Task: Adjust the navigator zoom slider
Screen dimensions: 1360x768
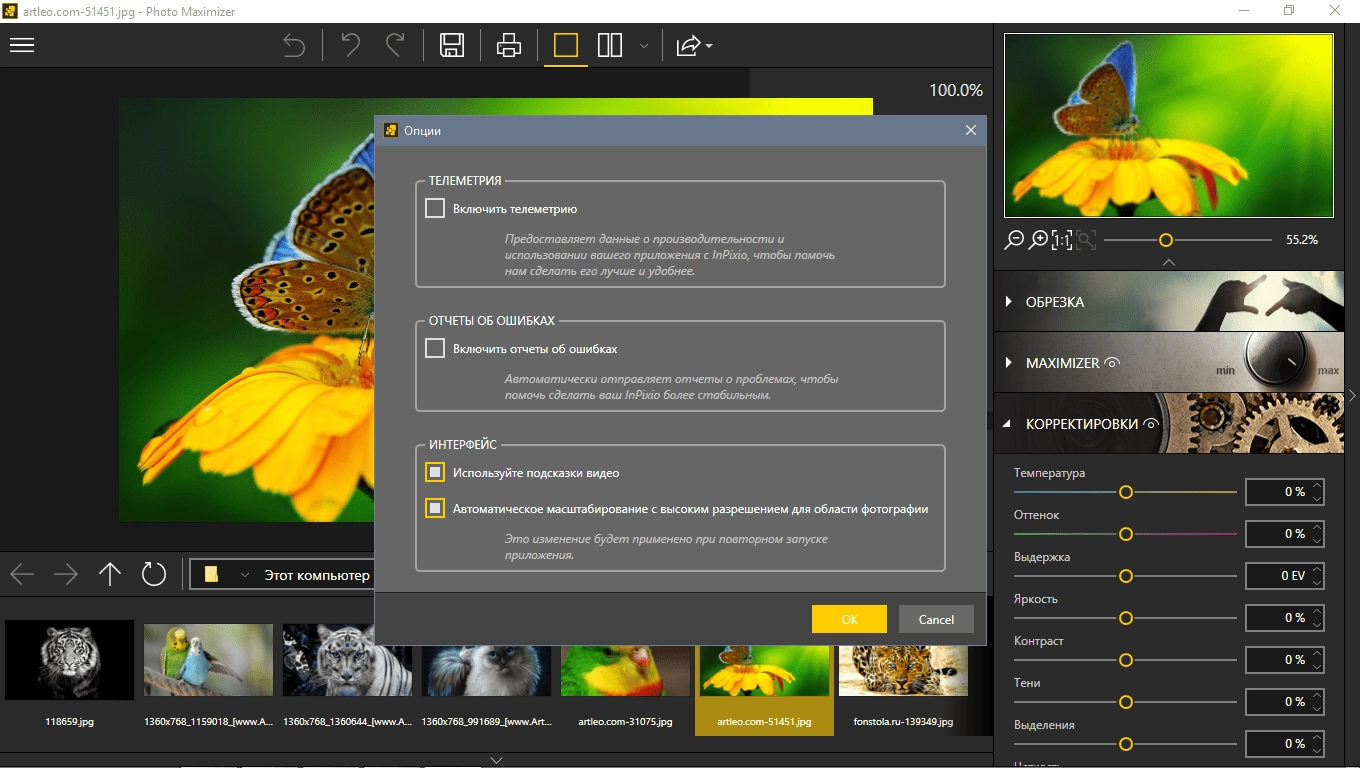Action: (x=1166, y=240)
